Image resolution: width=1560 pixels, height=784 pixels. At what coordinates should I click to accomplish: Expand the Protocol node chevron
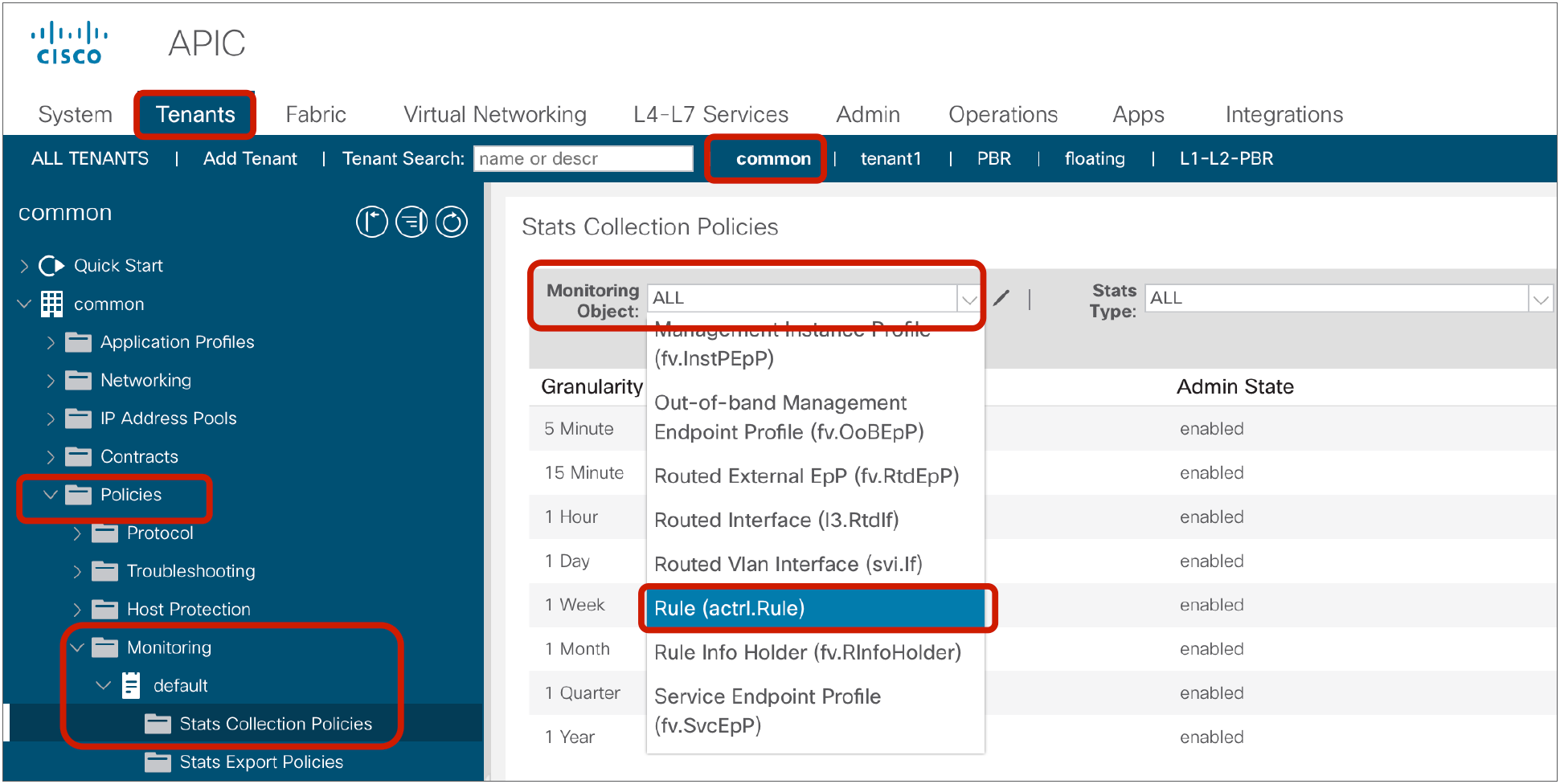77,533
